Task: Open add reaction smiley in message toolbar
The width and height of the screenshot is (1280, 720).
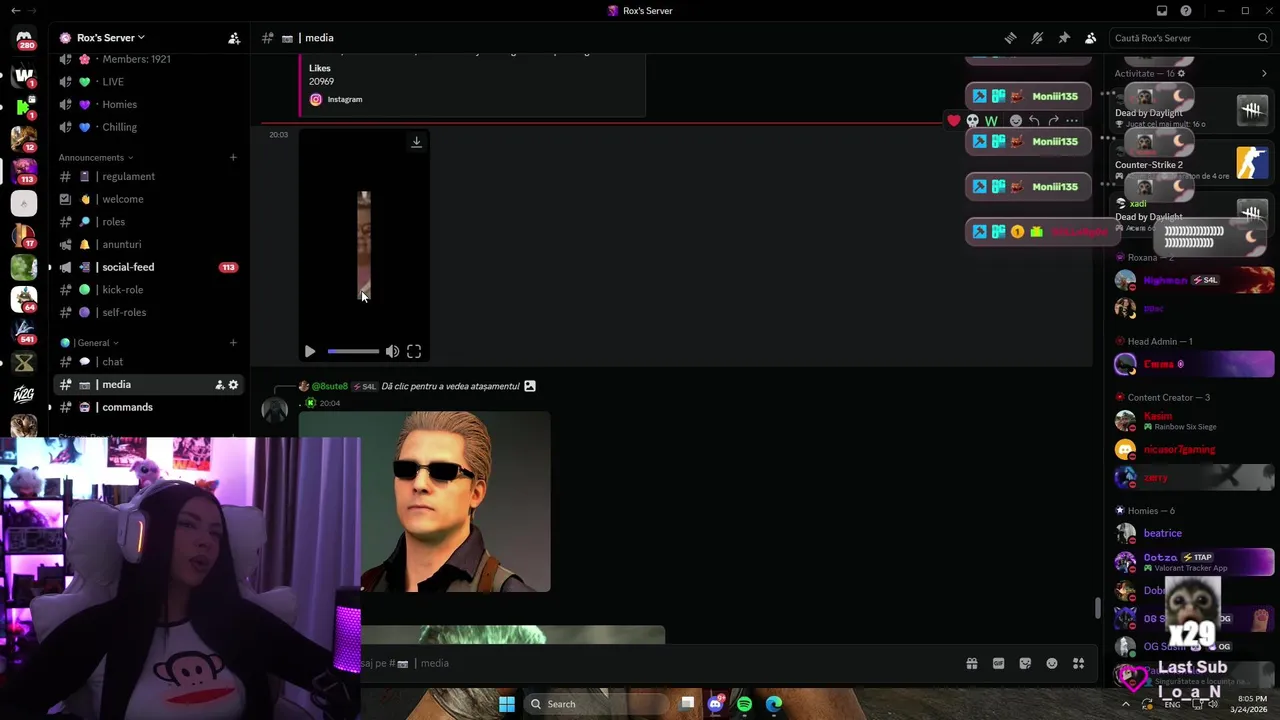Action: pos(1016,121)
